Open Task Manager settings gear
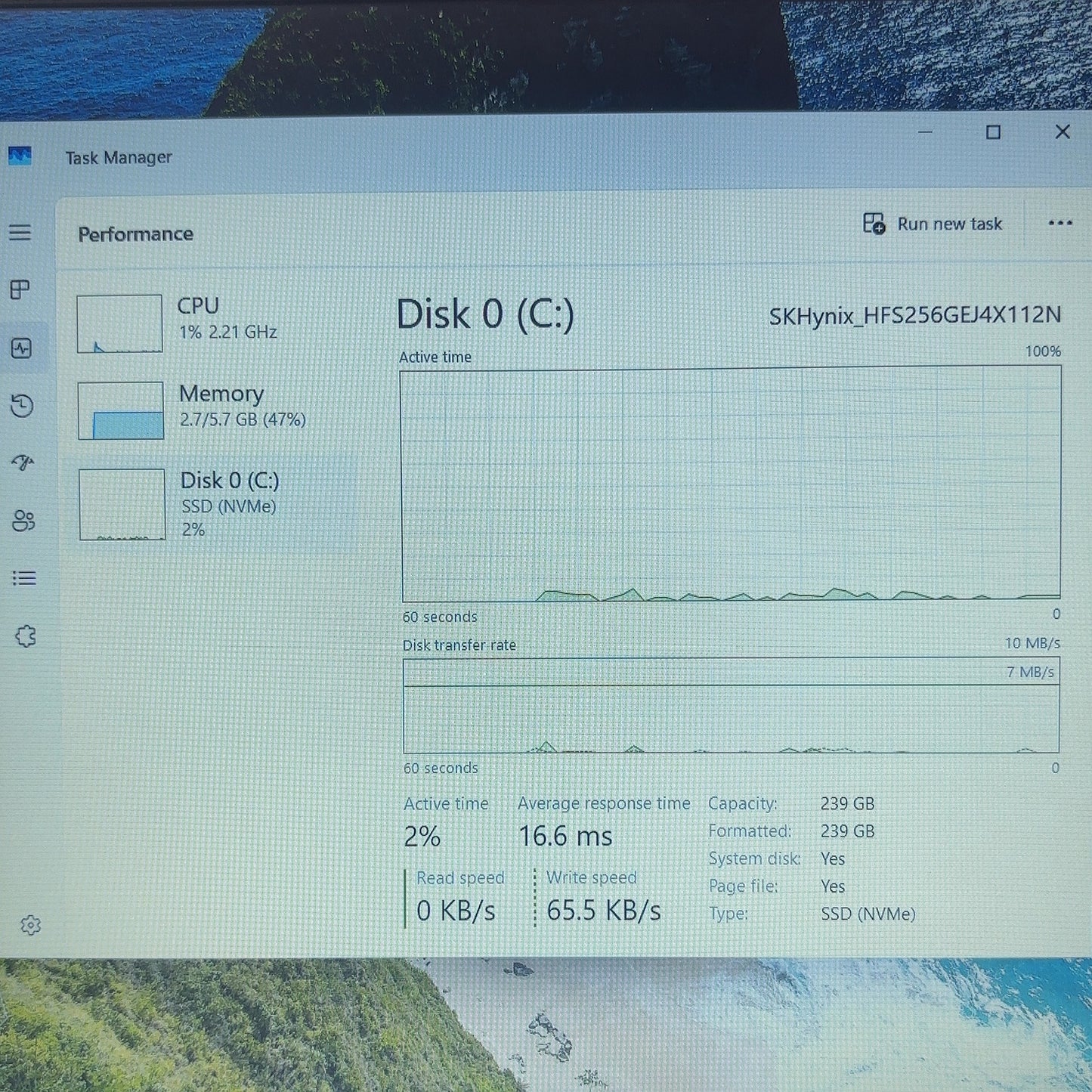This screenshot has height=1092, width=1092. tap(30, 925)
